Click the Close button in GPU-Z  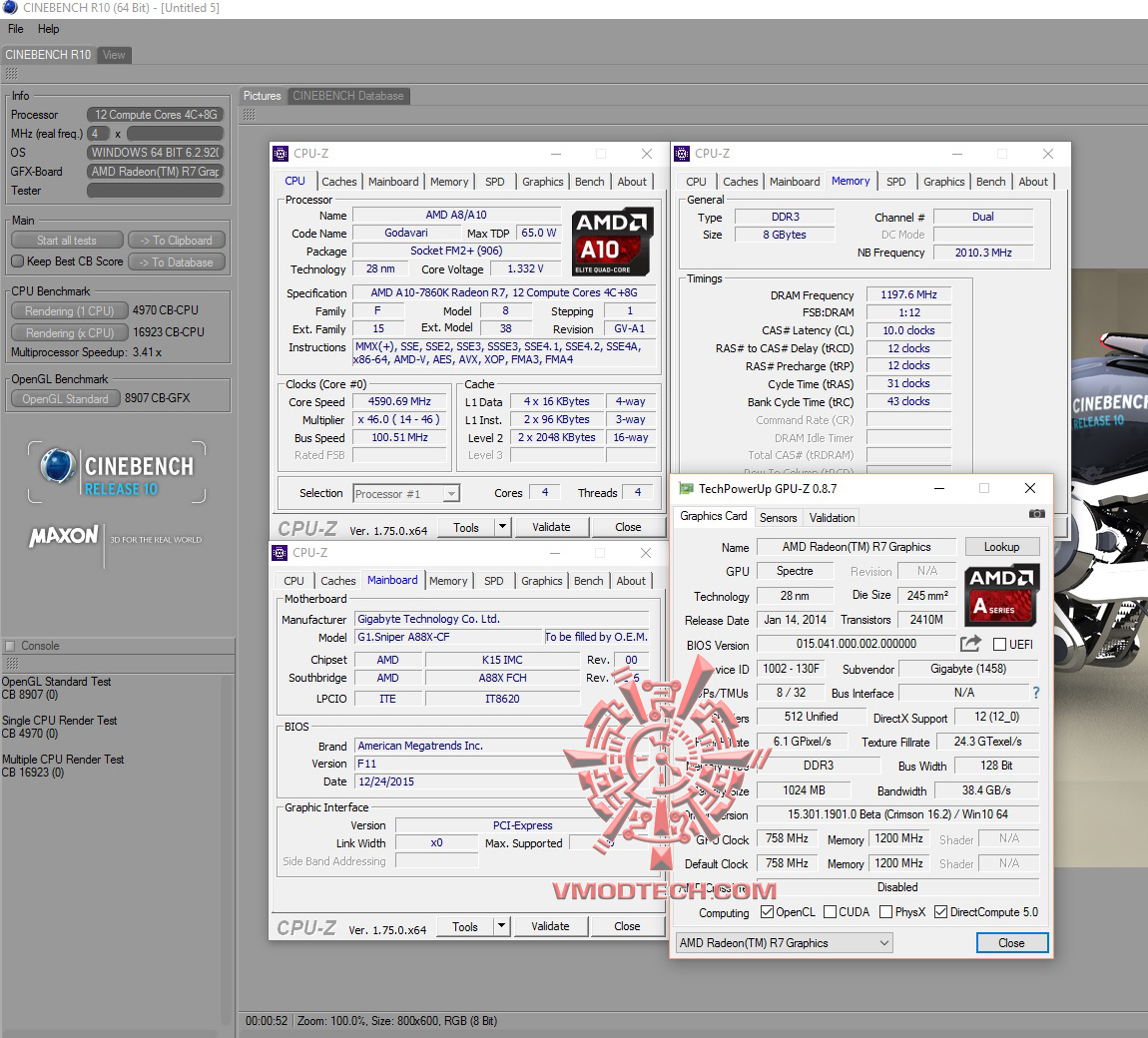coord(1011,943)
